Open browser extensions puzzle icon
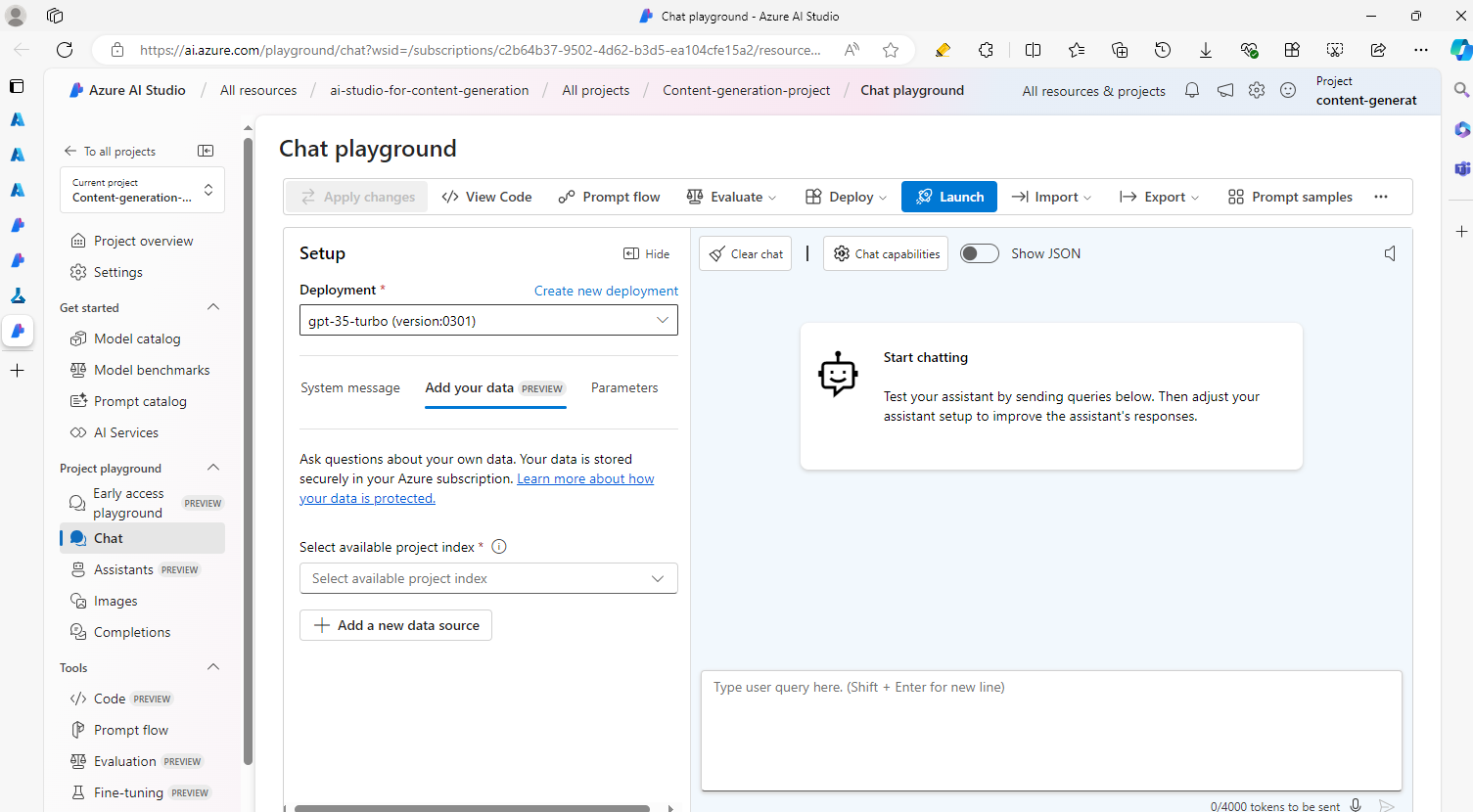 pos(987,50)
